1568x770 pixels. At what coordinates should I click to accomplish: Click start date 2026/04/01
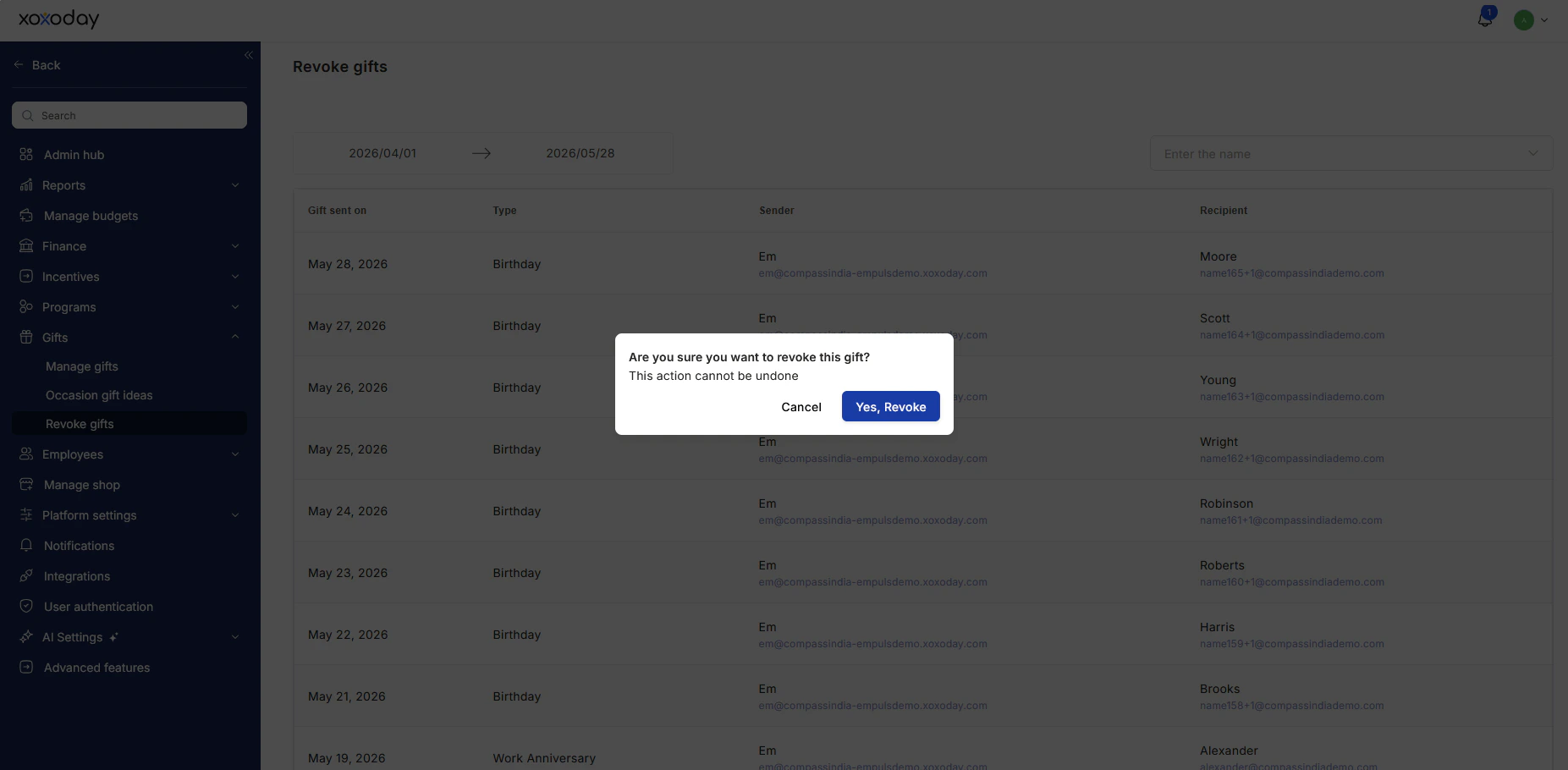click(382, 153)
